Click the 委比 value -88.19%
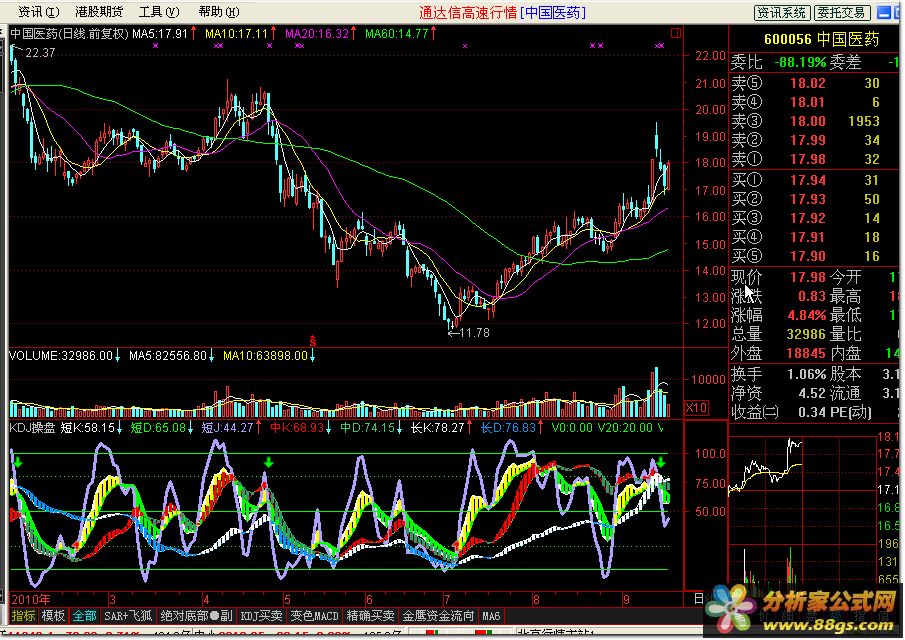 click(x=800, y=62)
